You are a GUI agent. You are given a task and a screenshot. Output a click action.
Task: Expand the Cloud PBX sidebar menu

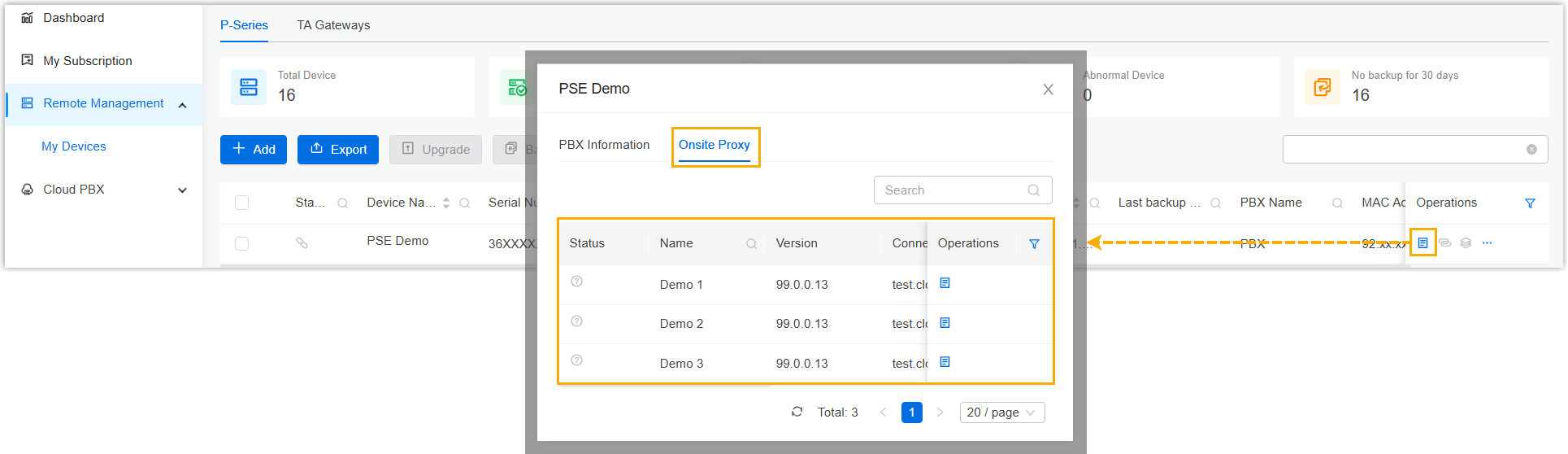tap(182, 190)
